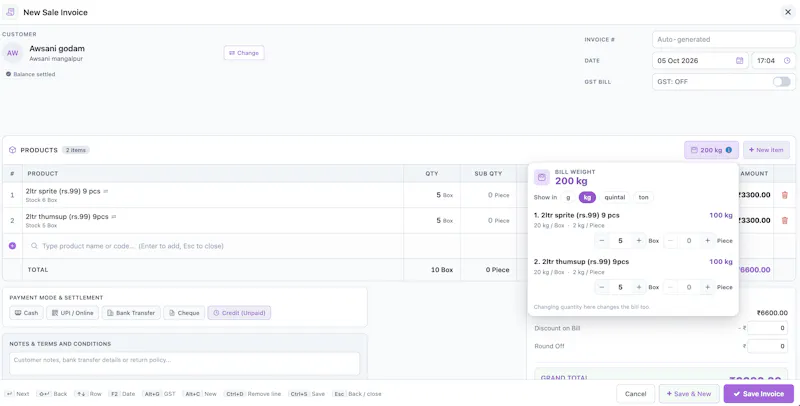Add a New item to products
This screenshot has width=800, height=406.
click(766, 150)
